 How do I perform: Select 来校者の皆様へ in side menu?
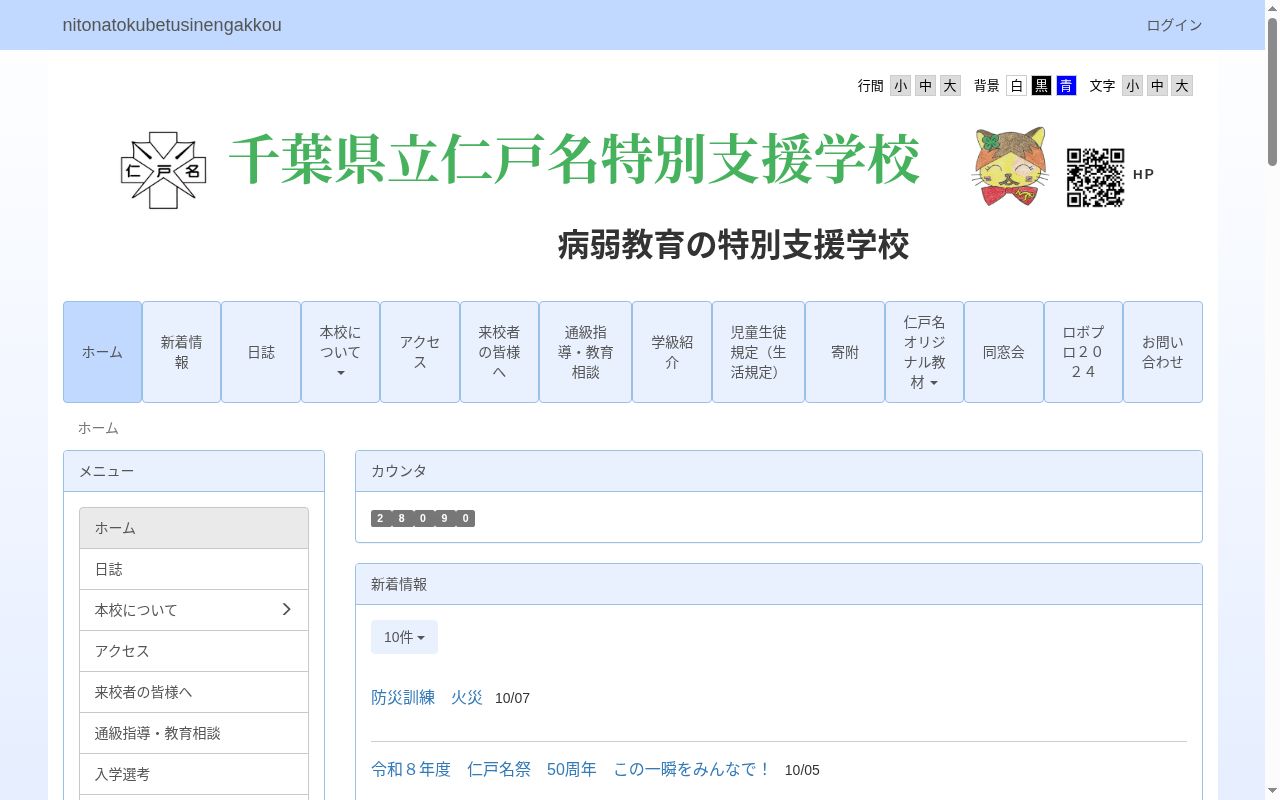194,692
